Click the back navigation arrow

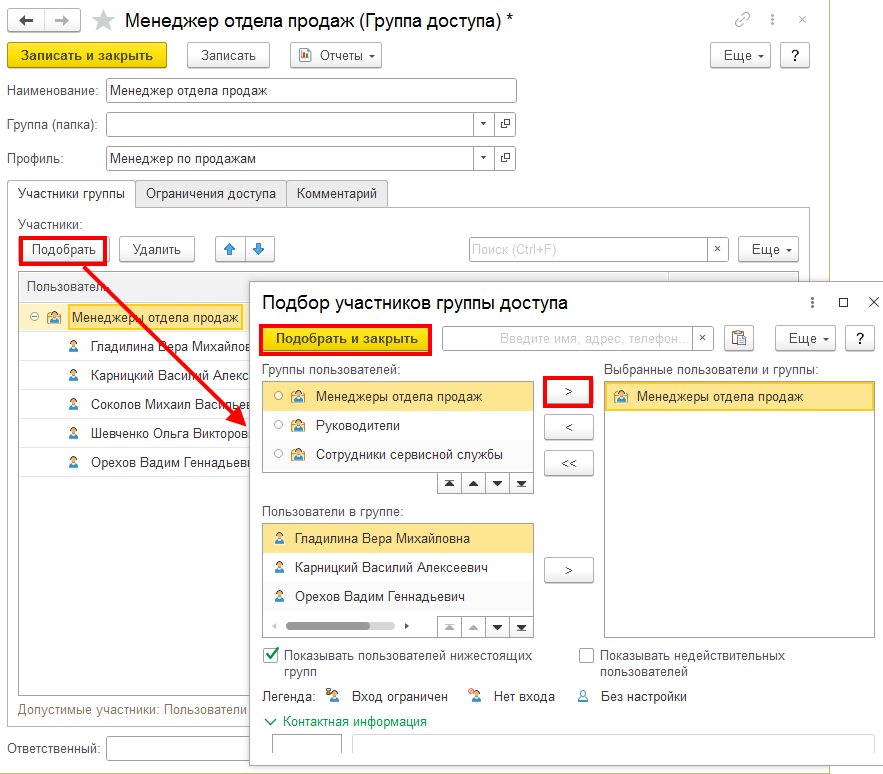point(27,20)
